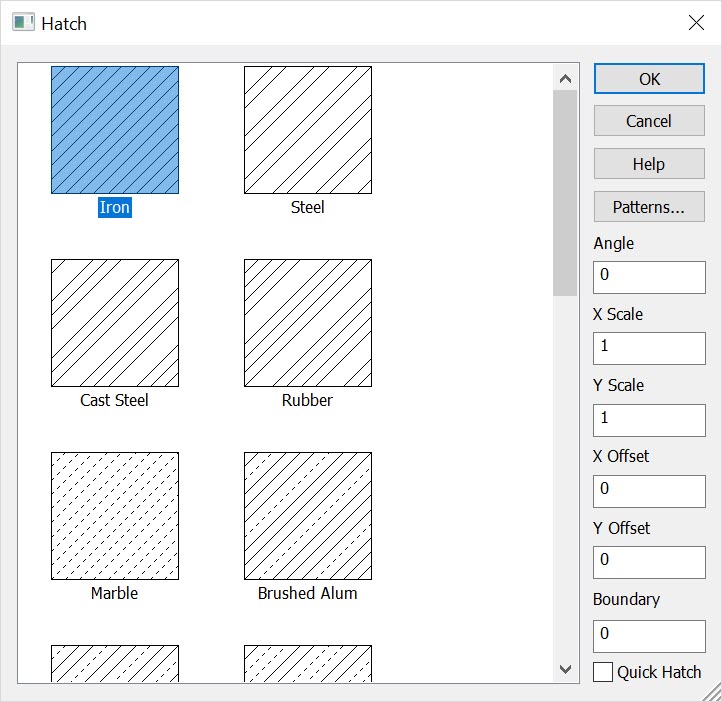Click the Steel pattern label

tap(308, 207)
